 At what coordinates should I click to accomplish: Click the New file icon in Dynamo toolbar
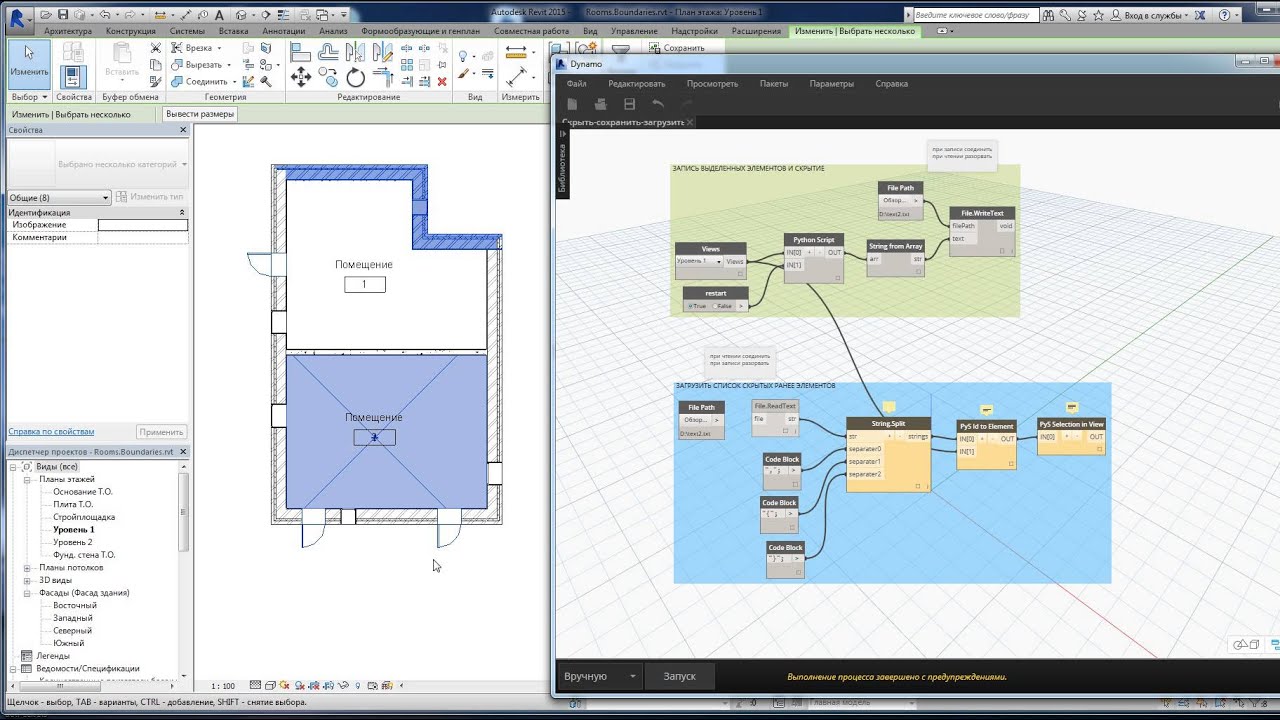tap(573, 104)
